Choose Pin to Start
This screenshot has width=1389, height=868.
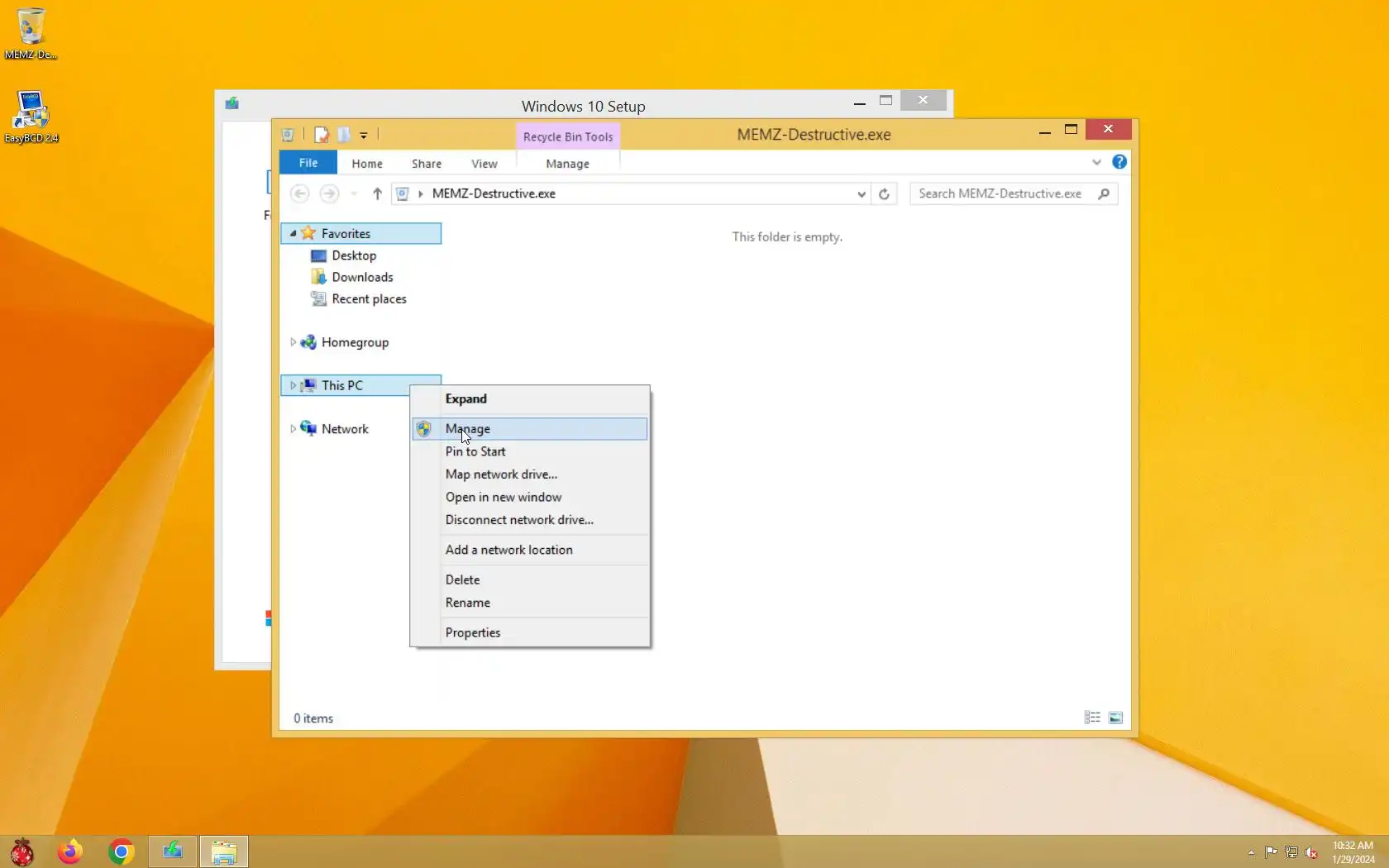point(530,451)
